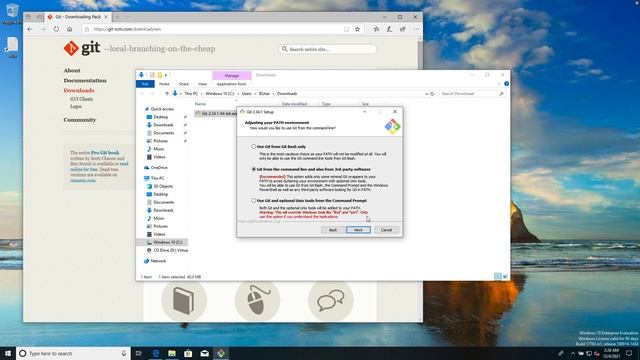Open Windows Start menu
The height and width of the screenshot is (360, 640).
pos(8,353)
